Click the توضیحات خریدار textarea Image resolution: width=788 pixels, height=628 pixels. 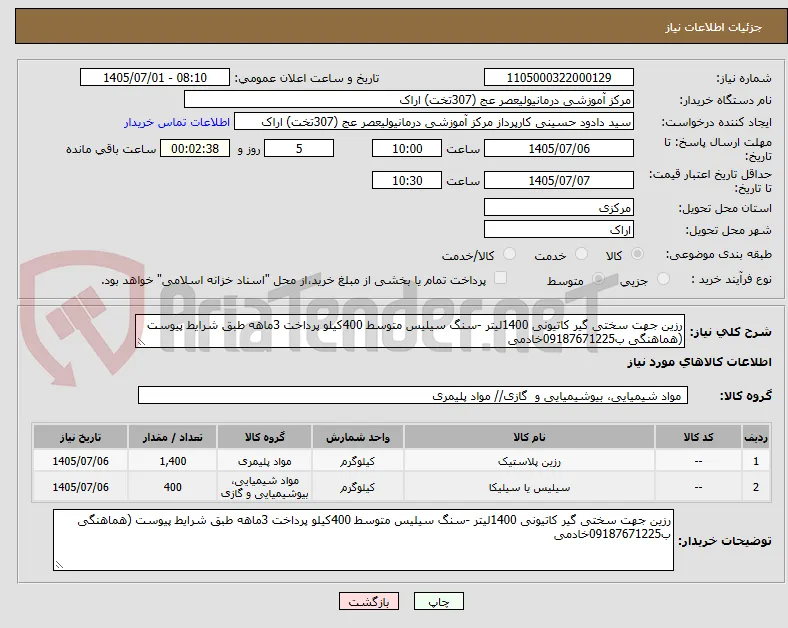coord(363,540)
